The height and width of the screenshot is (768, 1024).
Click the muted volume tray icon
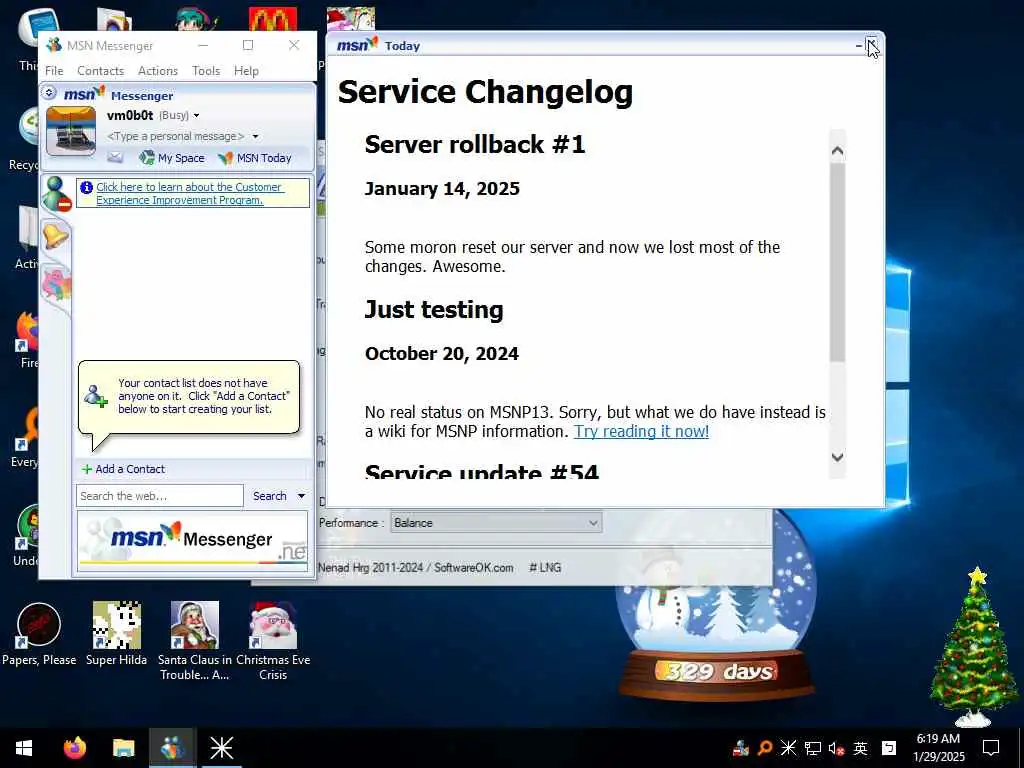[x=837, y=748]
